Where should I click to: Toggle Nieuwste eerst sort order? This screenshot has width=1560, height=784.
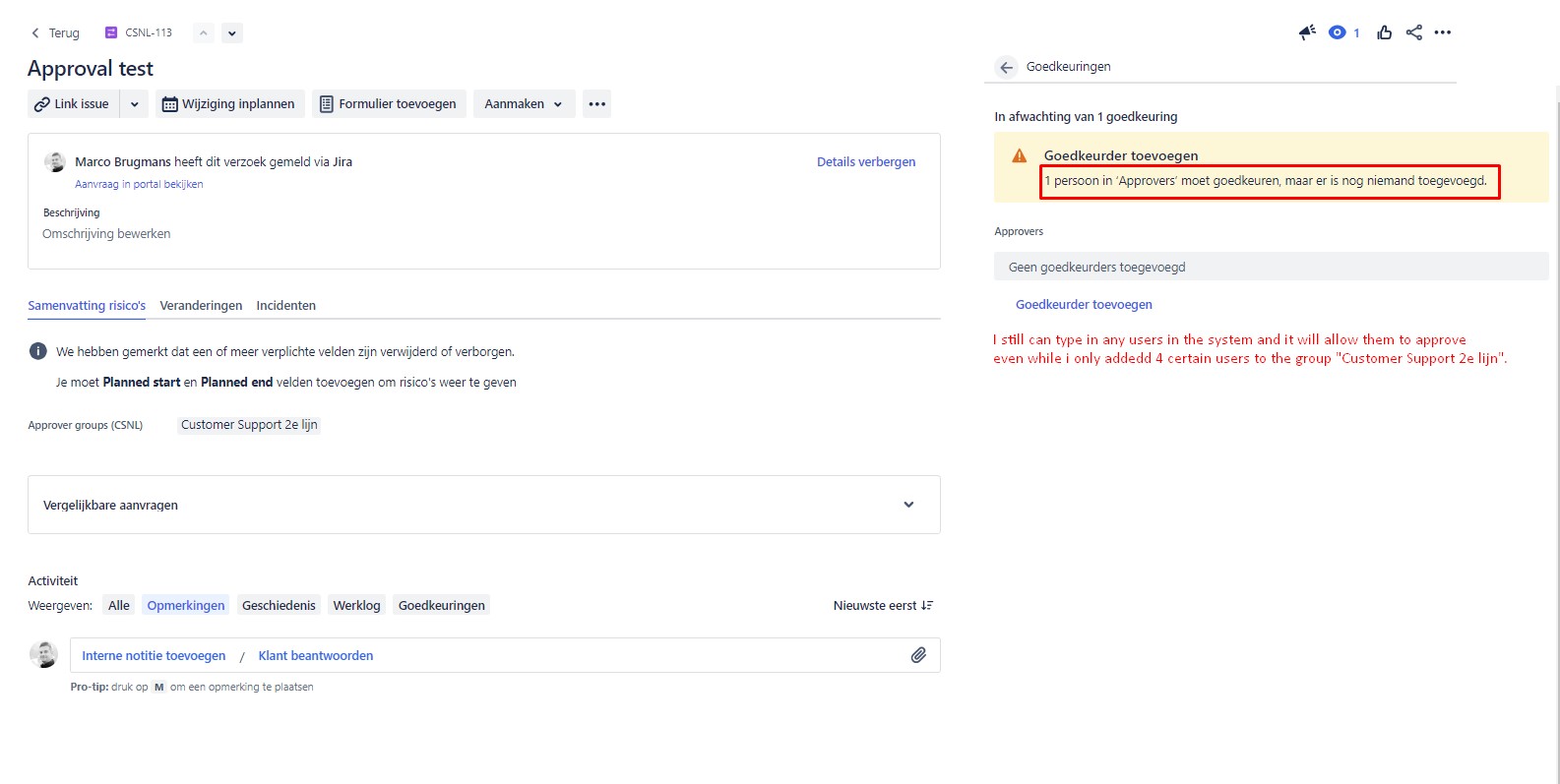coord(883,606)
